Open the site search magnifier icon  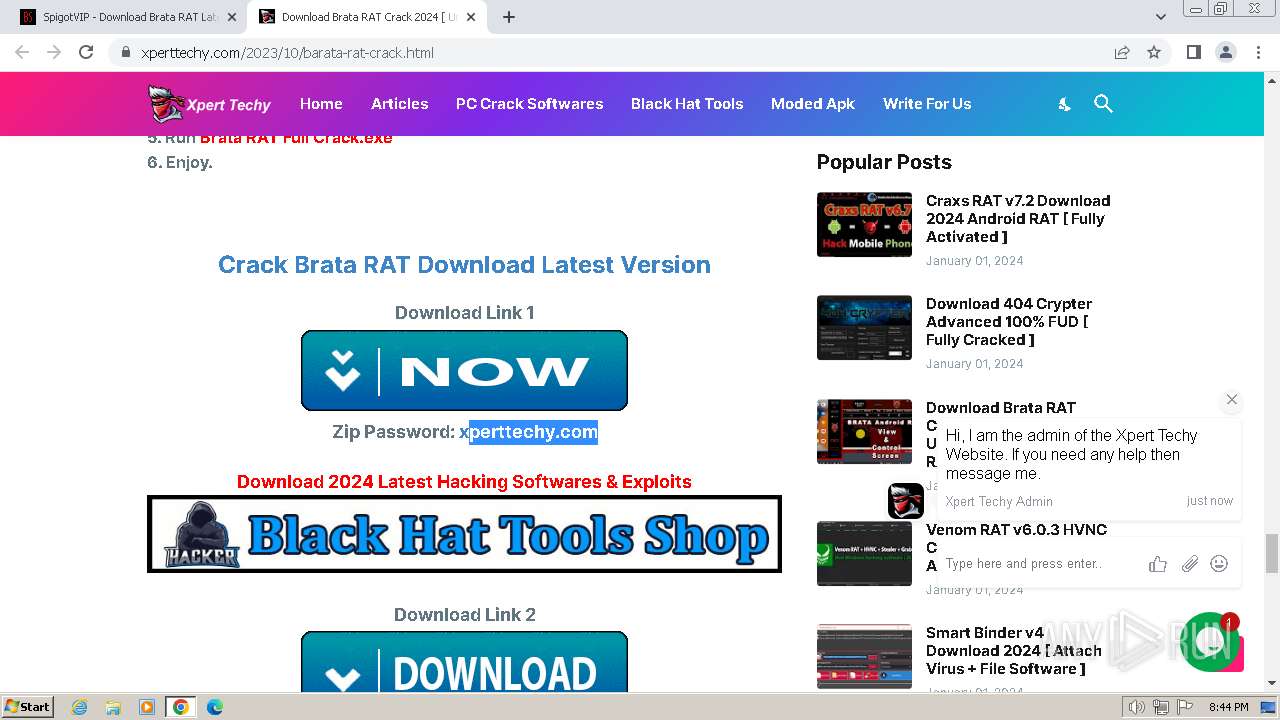(1103, 104)
